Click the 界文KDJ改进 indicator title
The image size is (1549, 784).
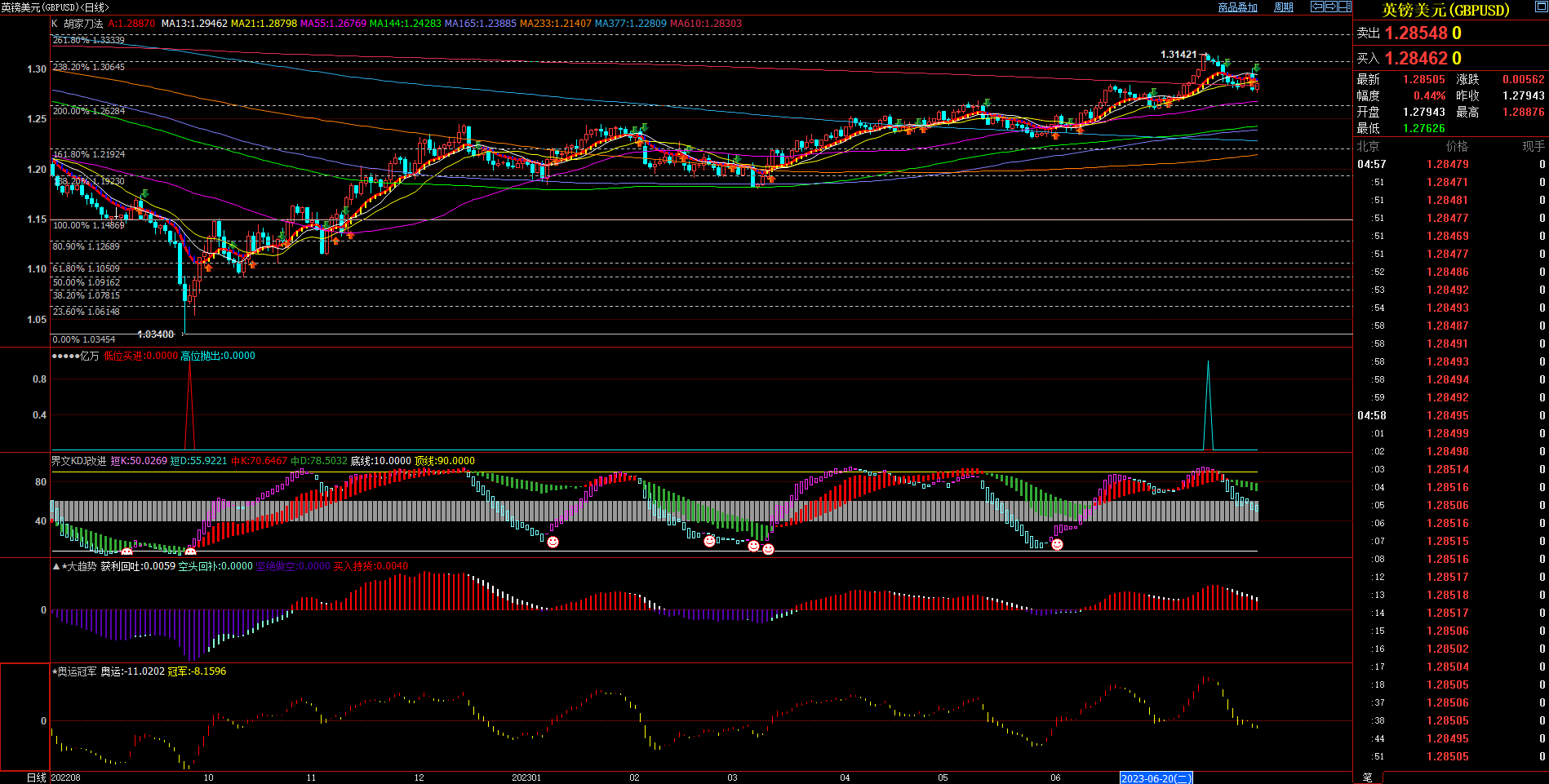click(78, 461)
